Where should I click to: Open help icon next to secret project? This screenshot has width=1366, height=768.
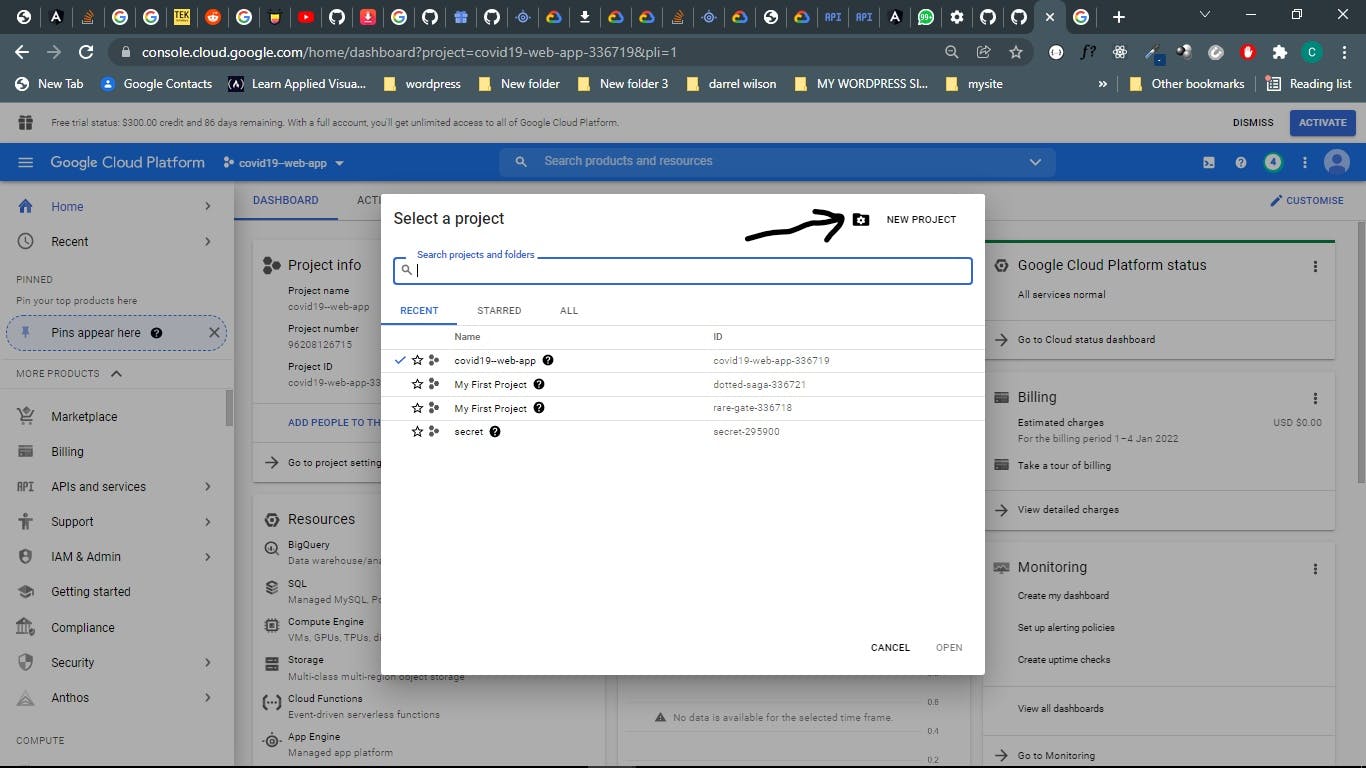tap(495, 432)
